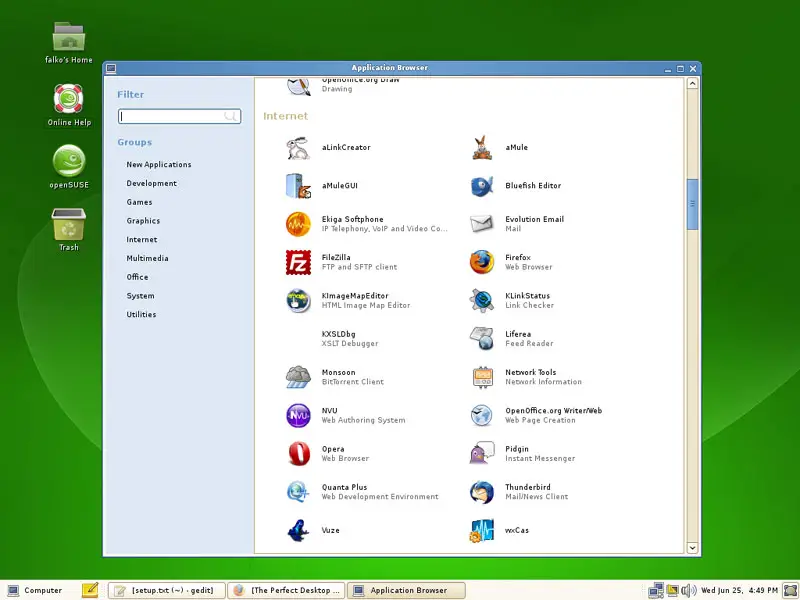Open the FileZilla red icon
Viewport: 800px width, 600px height.
point(298,262)
